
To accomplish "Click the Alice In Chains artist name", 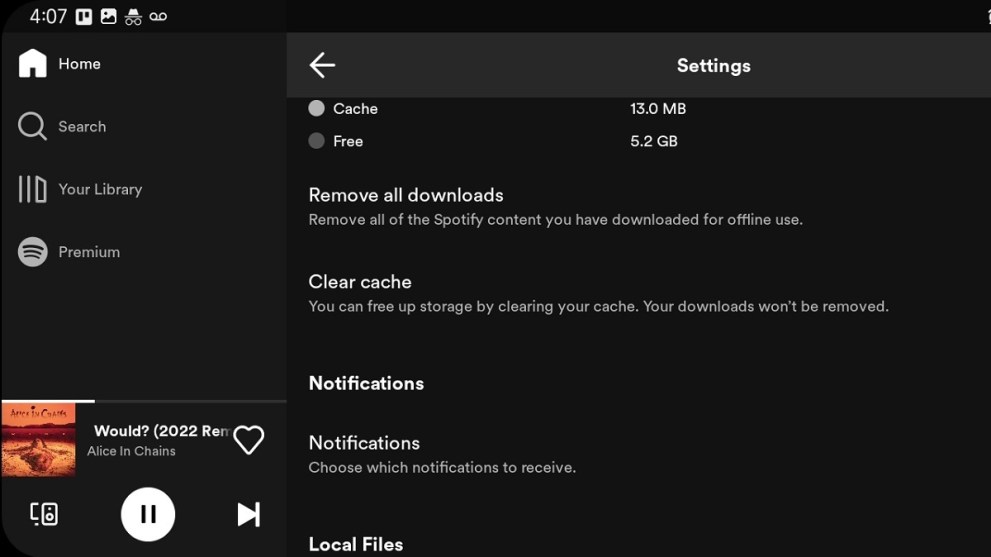I will pos(131,451).
